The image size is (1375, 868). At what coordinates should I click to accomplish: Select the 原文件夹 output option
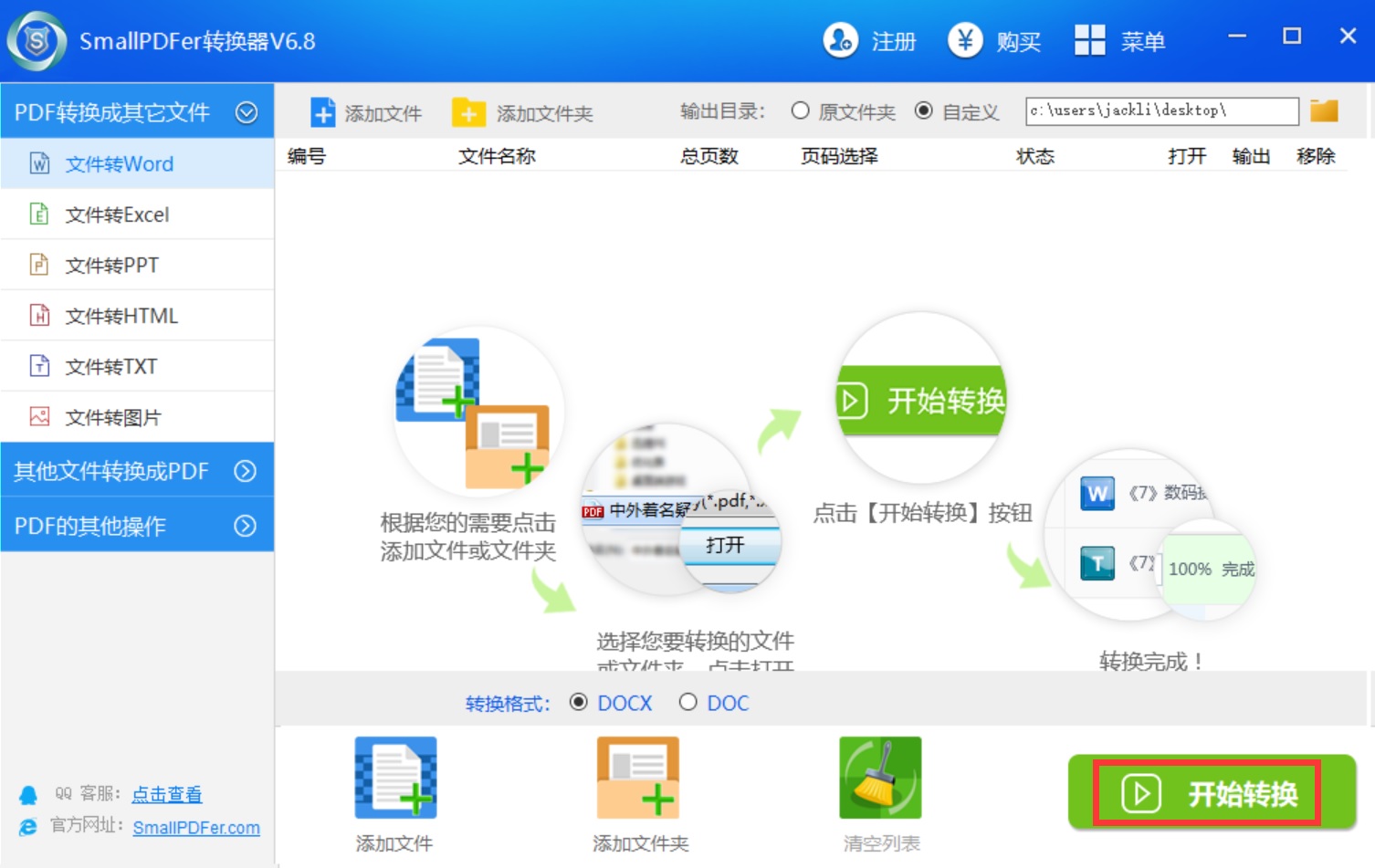(843, 111)
